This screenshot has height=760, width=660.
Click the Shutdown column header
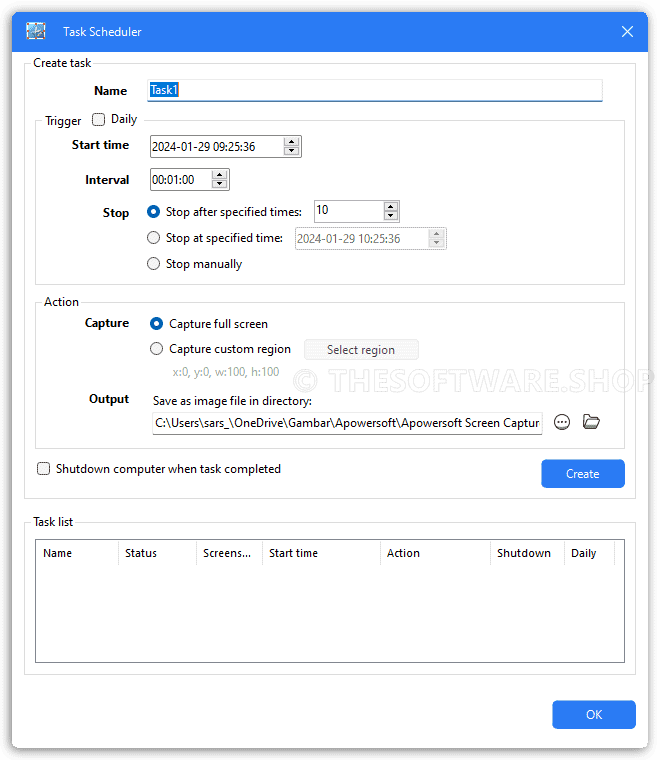point(528,553)
